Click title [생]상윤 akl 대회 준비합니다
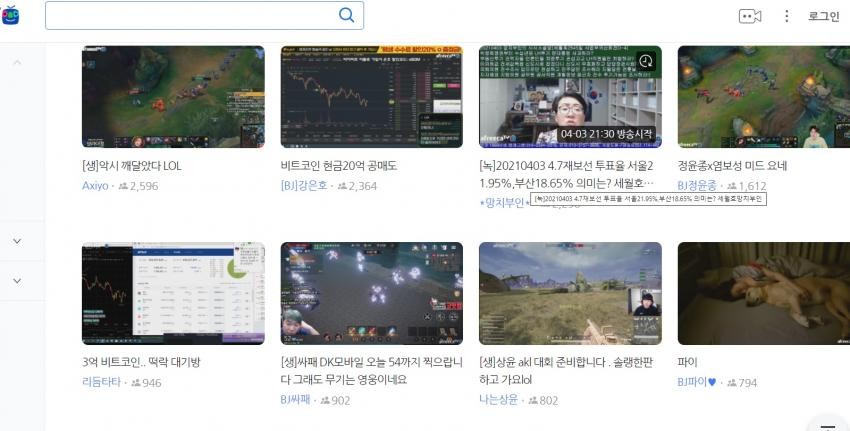Screen dimensions: 850x431 [x=566, y=371]
